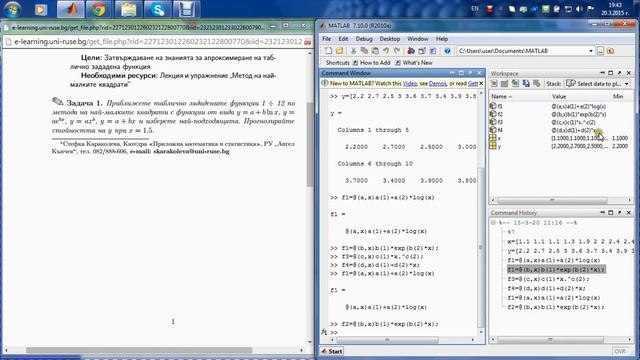Screen dimensions: 640x360
Task: Go up one folder level icon
Action: [x=610, y=51]
